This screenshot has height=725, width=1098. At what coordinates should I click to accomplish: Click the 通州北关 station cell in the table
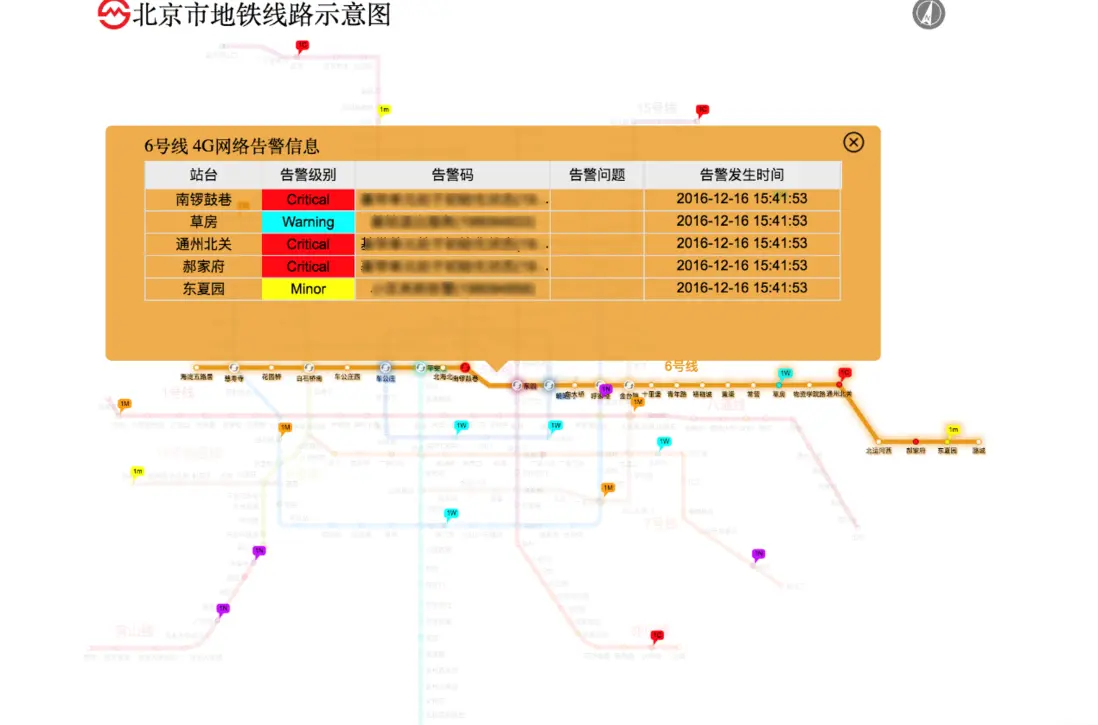point(203,244)
